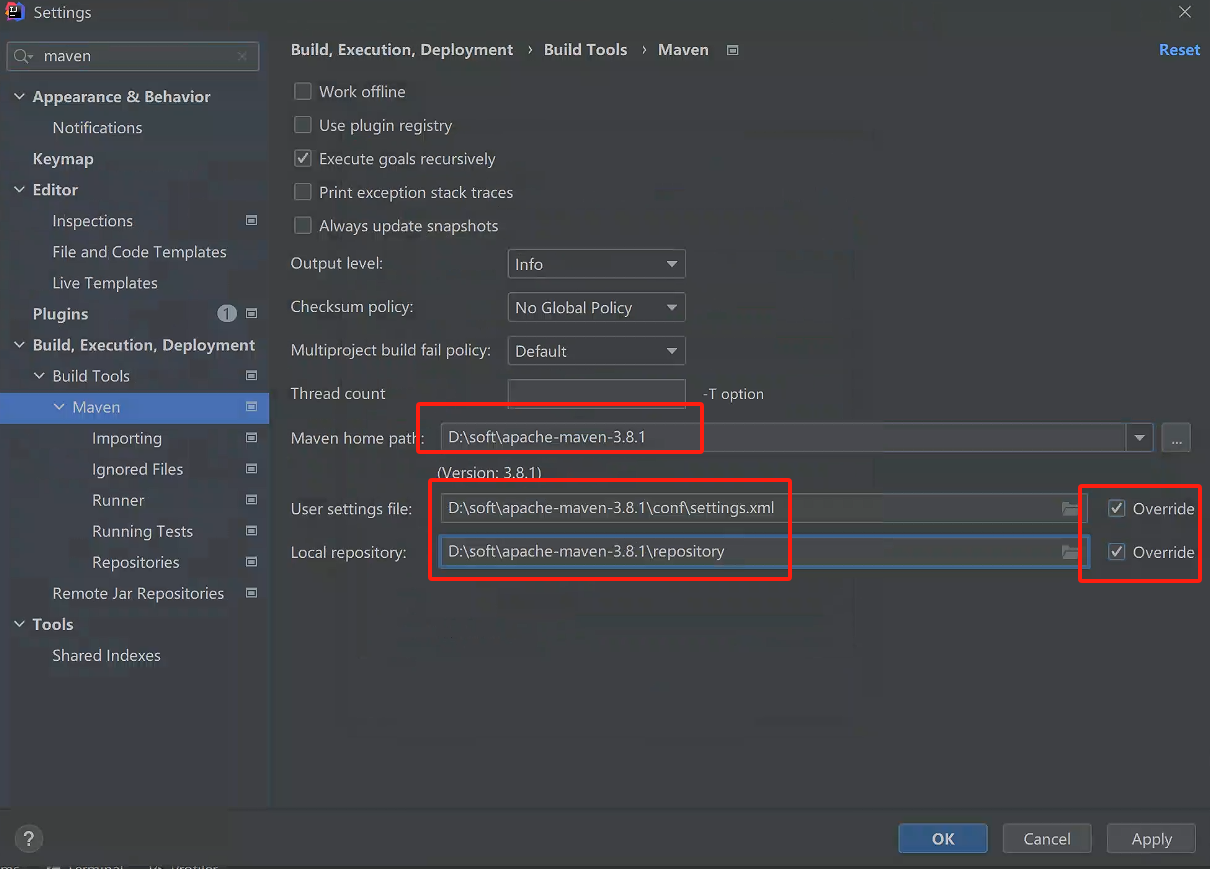Click project settings icon beside Ignored Files
This screenshot has height=869, width=1210.
coord(251,469)
